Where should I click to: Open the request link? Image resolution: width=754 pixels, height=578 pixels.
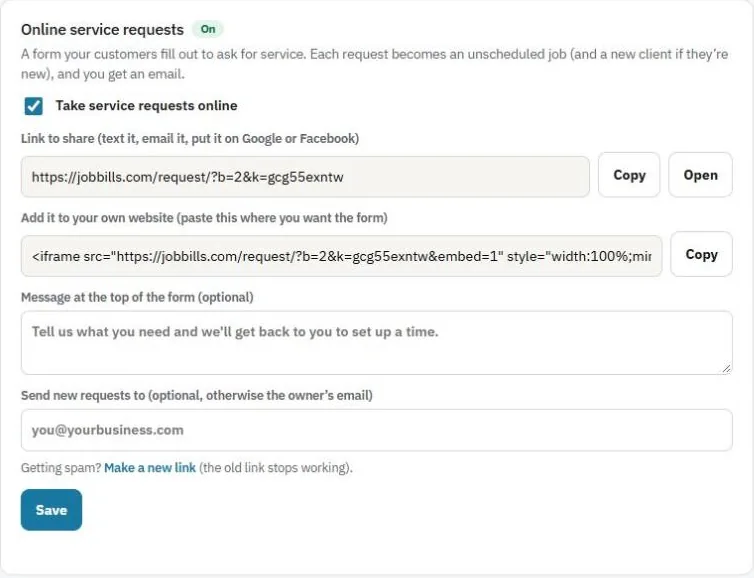point(700,175)
